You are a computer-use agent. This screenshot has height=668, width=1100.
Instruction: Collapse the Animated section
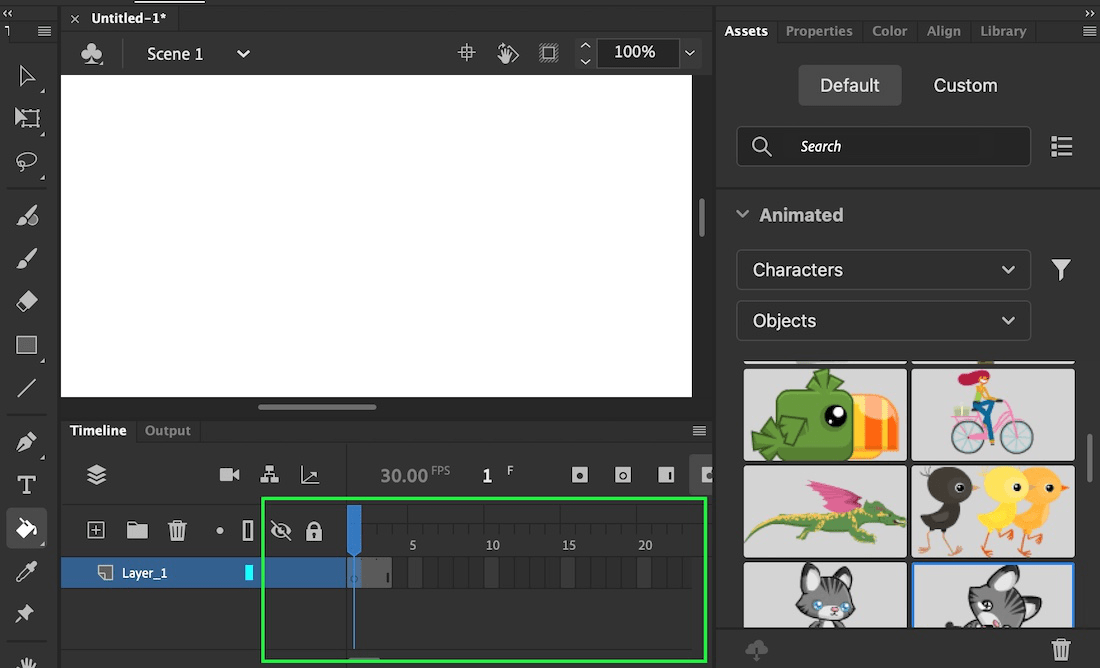click(742, 214)
